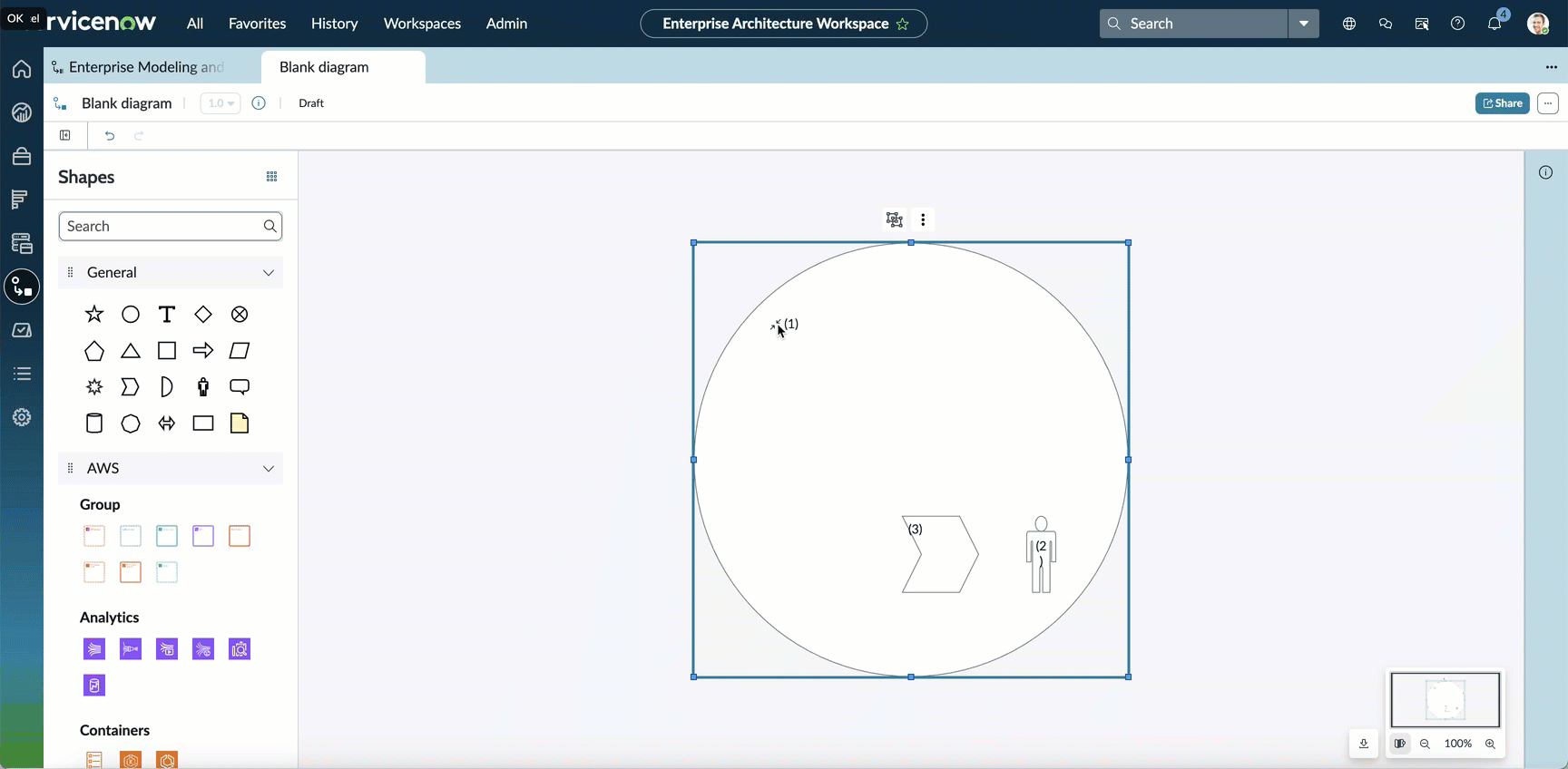This screenshot has width=1568, height=769.
Task: Switch to Enterprise Modeling tab
Action: (145, 67)
